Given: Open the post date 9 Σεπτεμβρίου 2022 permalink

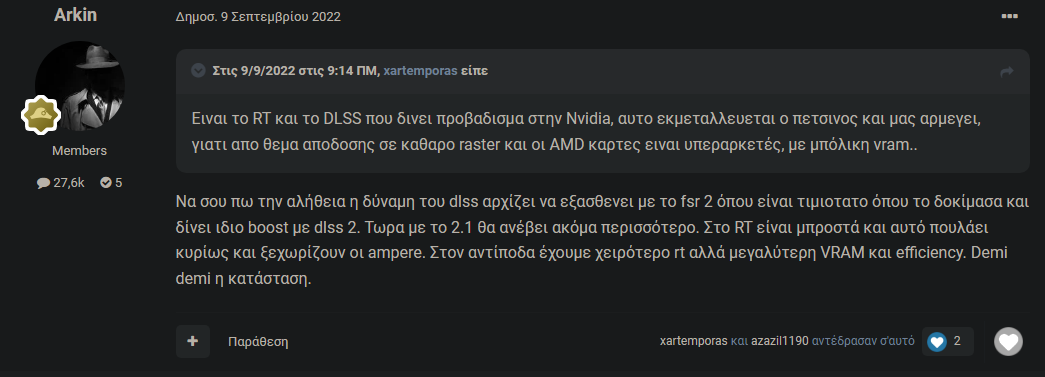Looking at the screenshot, I should click(x=258, y=17).
